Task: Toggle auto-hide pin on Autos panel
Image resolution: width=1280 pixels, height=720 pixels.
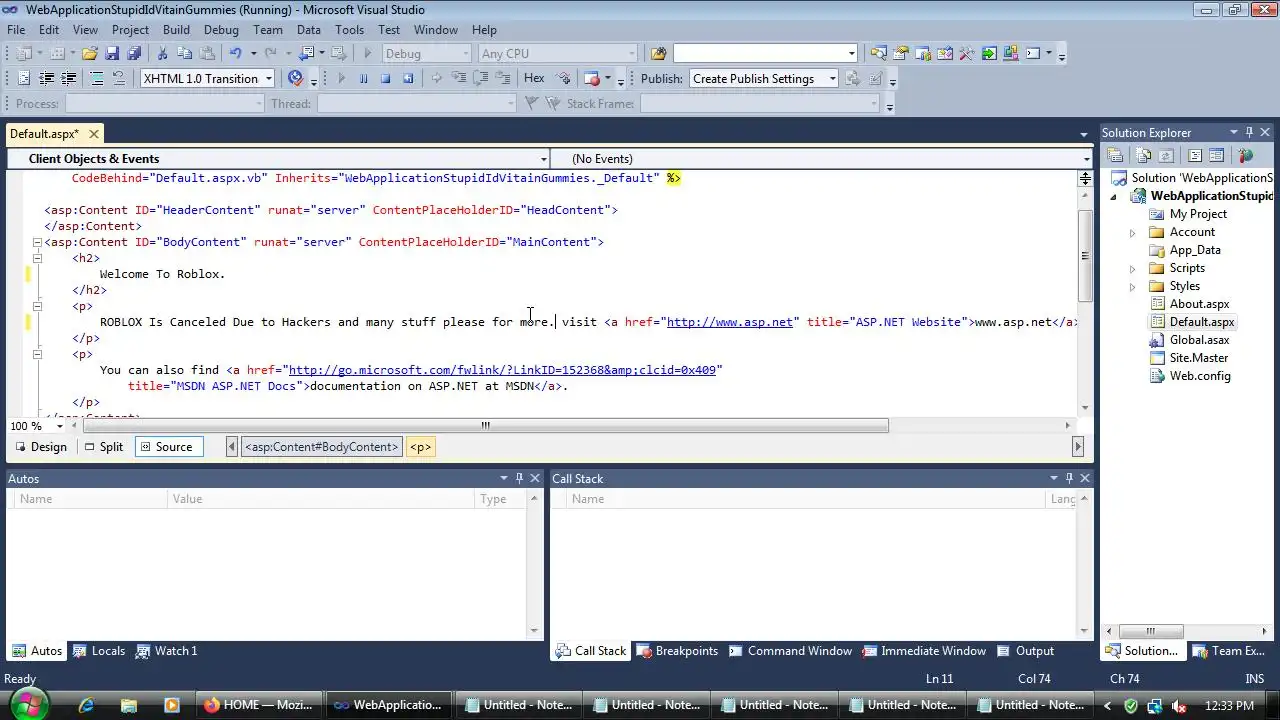Action: click(x=519, y=478)
